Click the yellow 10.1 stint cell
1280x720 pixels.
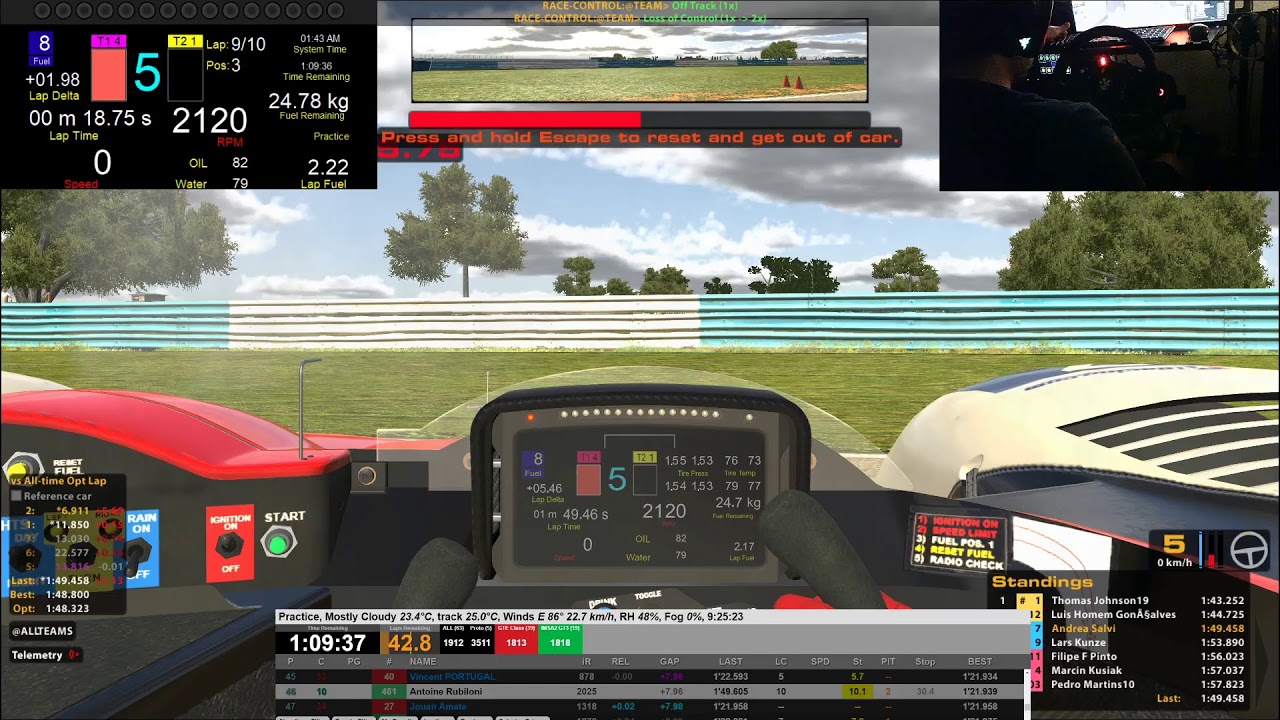pyautogui.click(x=857, y=691)
